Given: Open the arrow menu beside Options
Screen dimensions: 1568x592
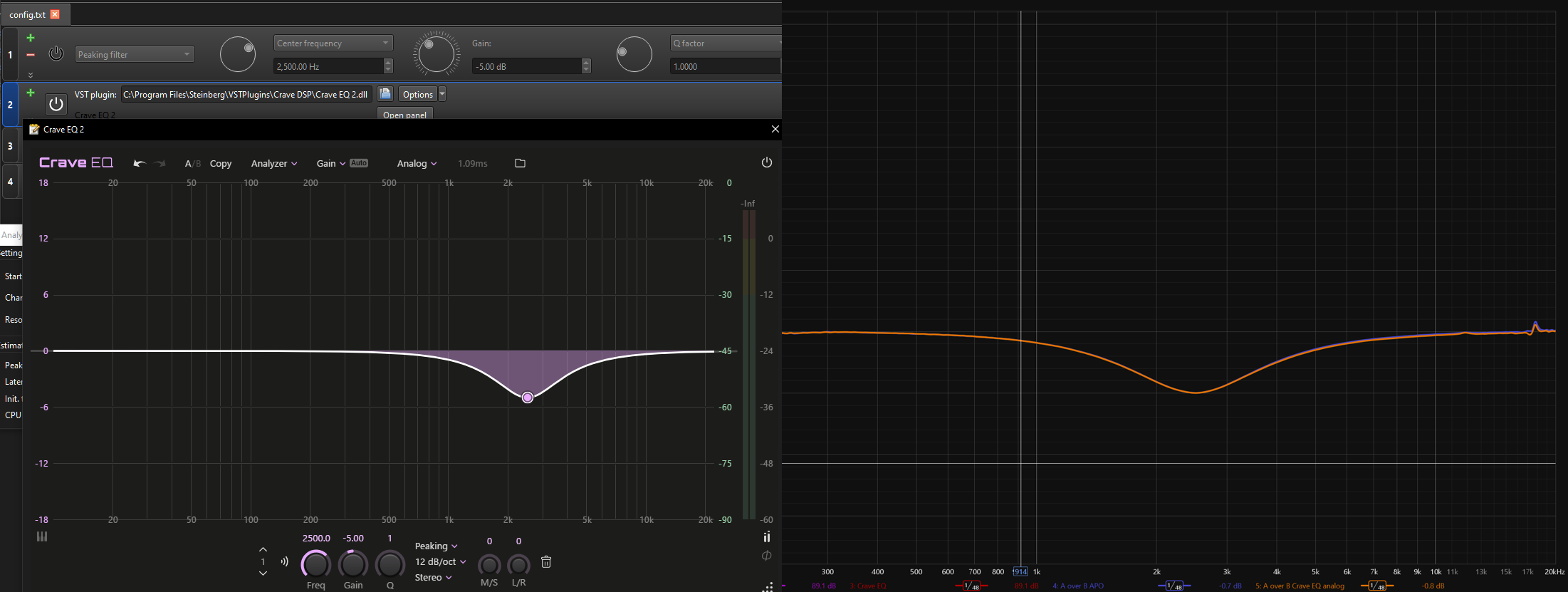Looking at the screenshot, I should pos(442,94).
